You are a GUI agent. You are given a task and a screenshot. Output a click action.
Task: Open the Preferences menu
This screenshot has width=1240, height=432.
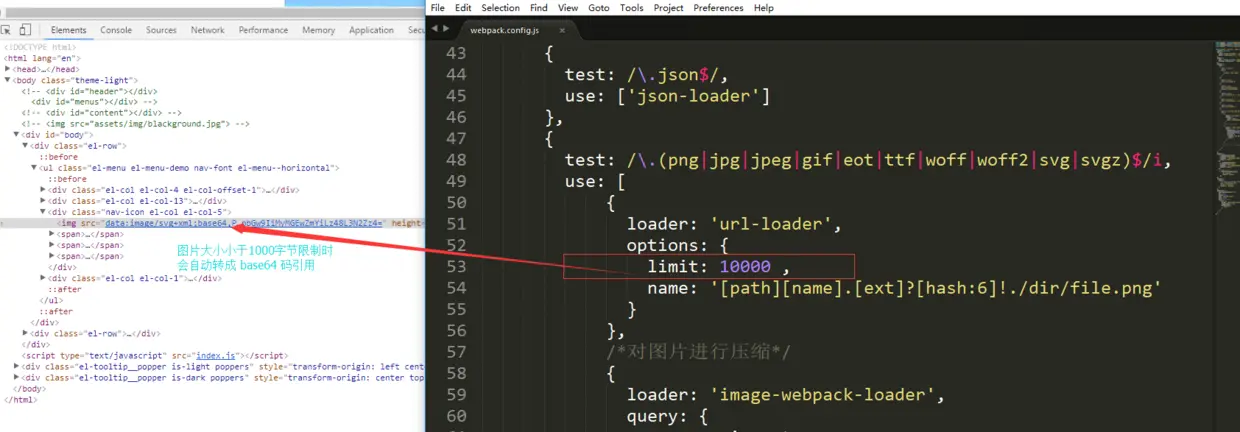click(x=719, y=8)
